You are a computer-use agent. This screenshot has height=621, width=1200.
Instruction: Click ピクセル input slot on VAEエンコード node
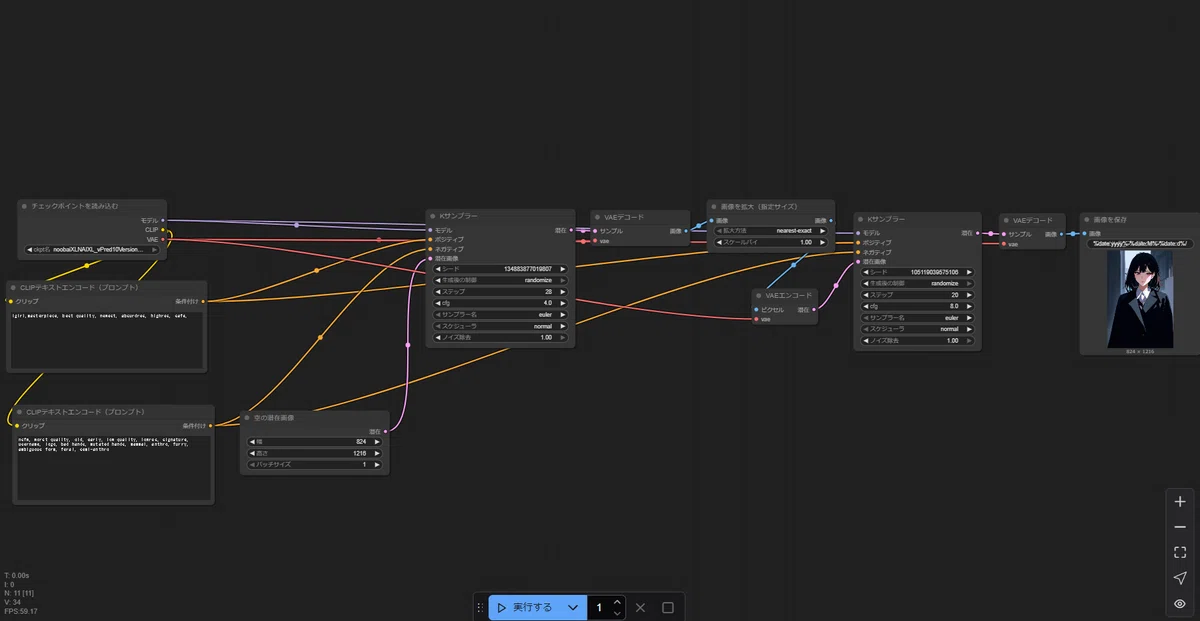tap(756, 310)
